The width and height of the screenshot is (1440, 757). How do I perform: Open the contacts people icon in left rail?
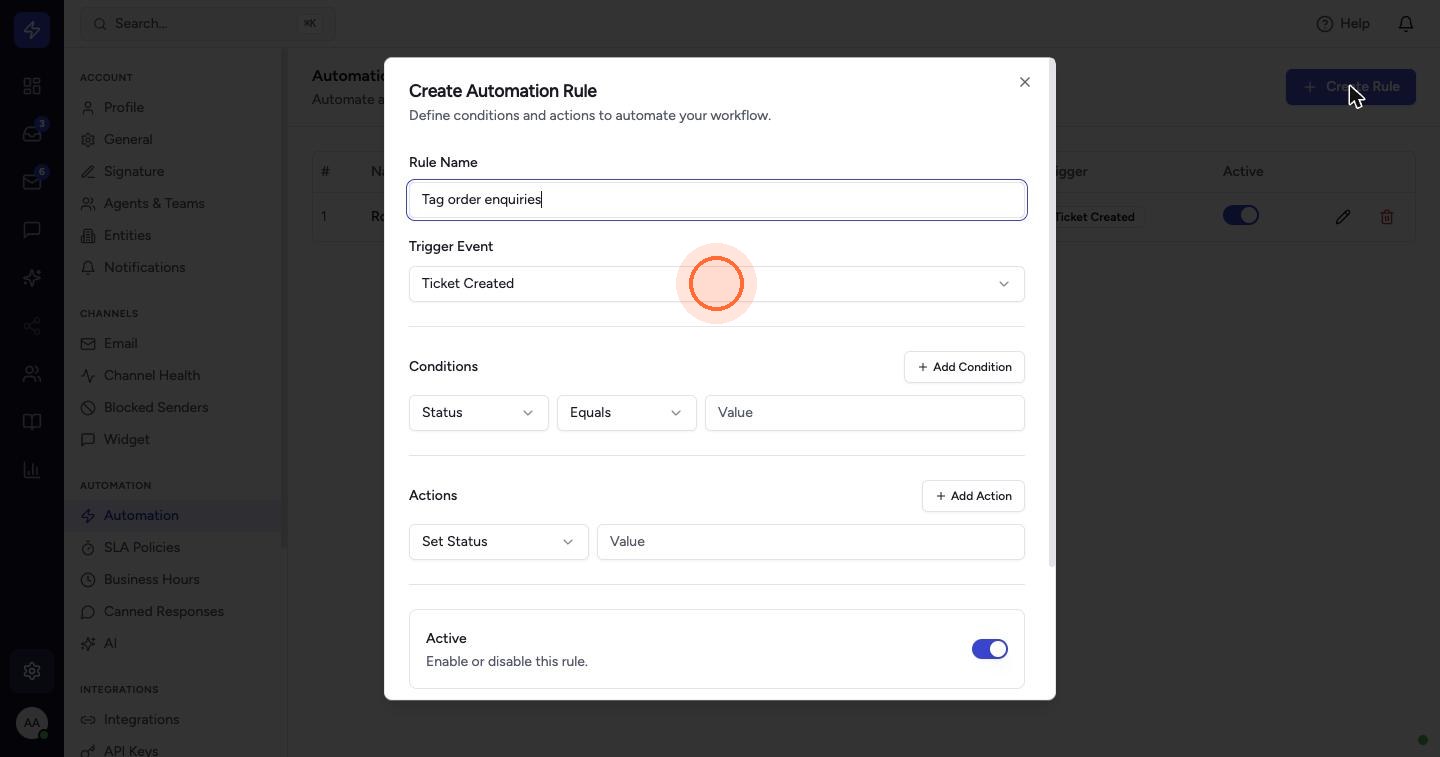point(32,374)
